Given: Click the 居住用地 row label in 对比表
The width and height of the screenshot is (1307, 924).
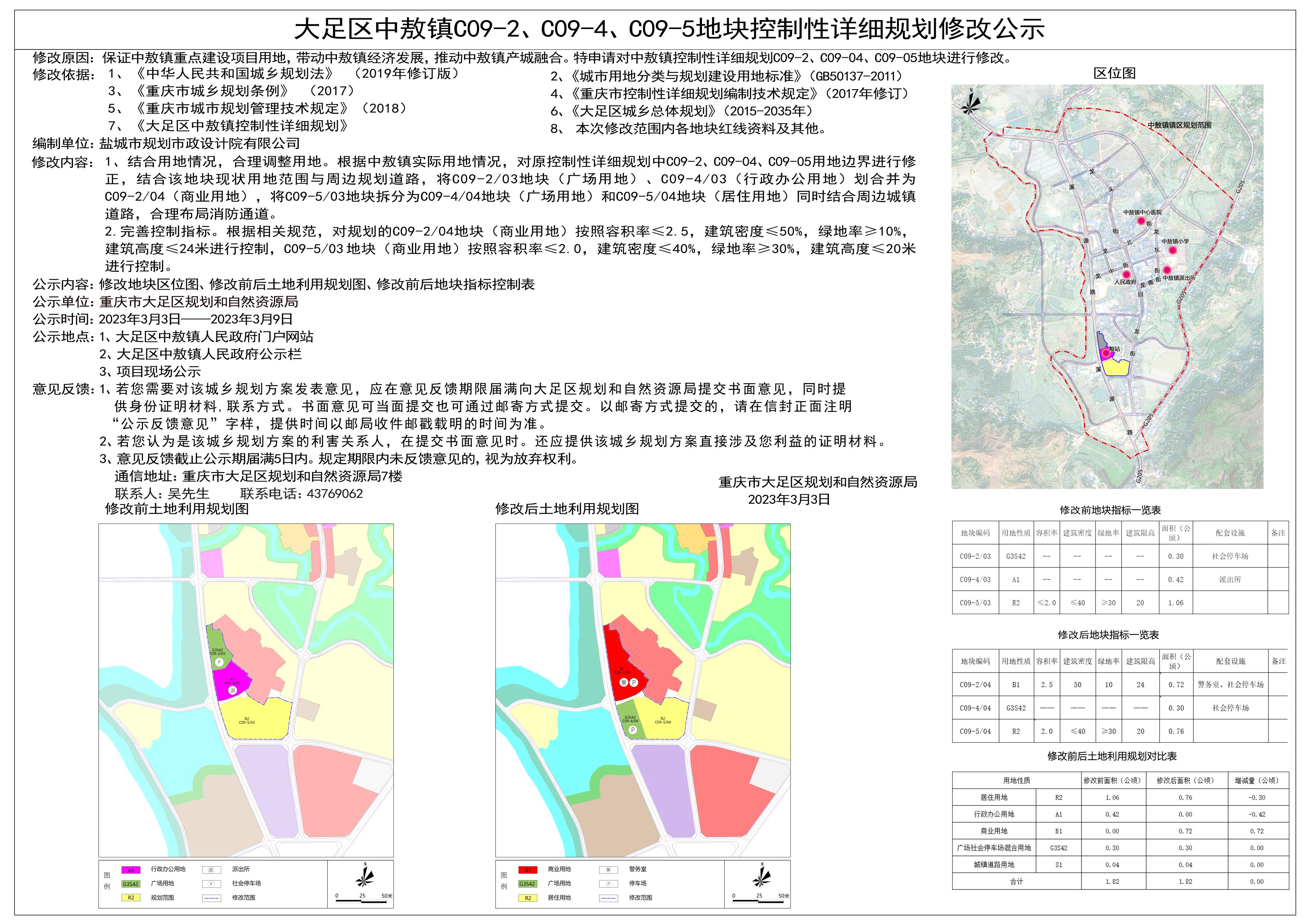Looking at the screenshot, I should point(994,798).
